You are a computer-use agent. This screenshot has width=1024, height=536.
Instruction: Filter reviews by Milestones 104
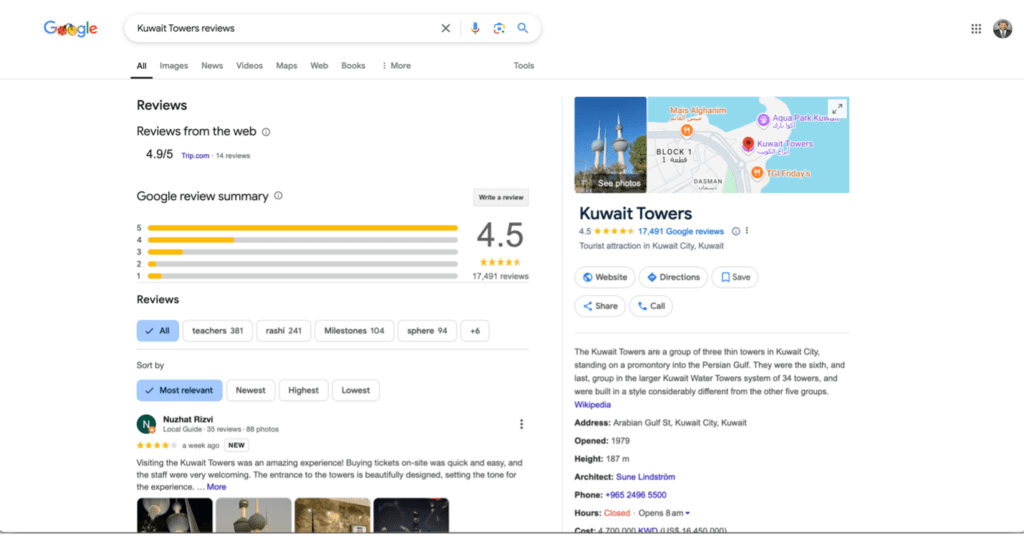pyautogui.click(x=355, y=331)
